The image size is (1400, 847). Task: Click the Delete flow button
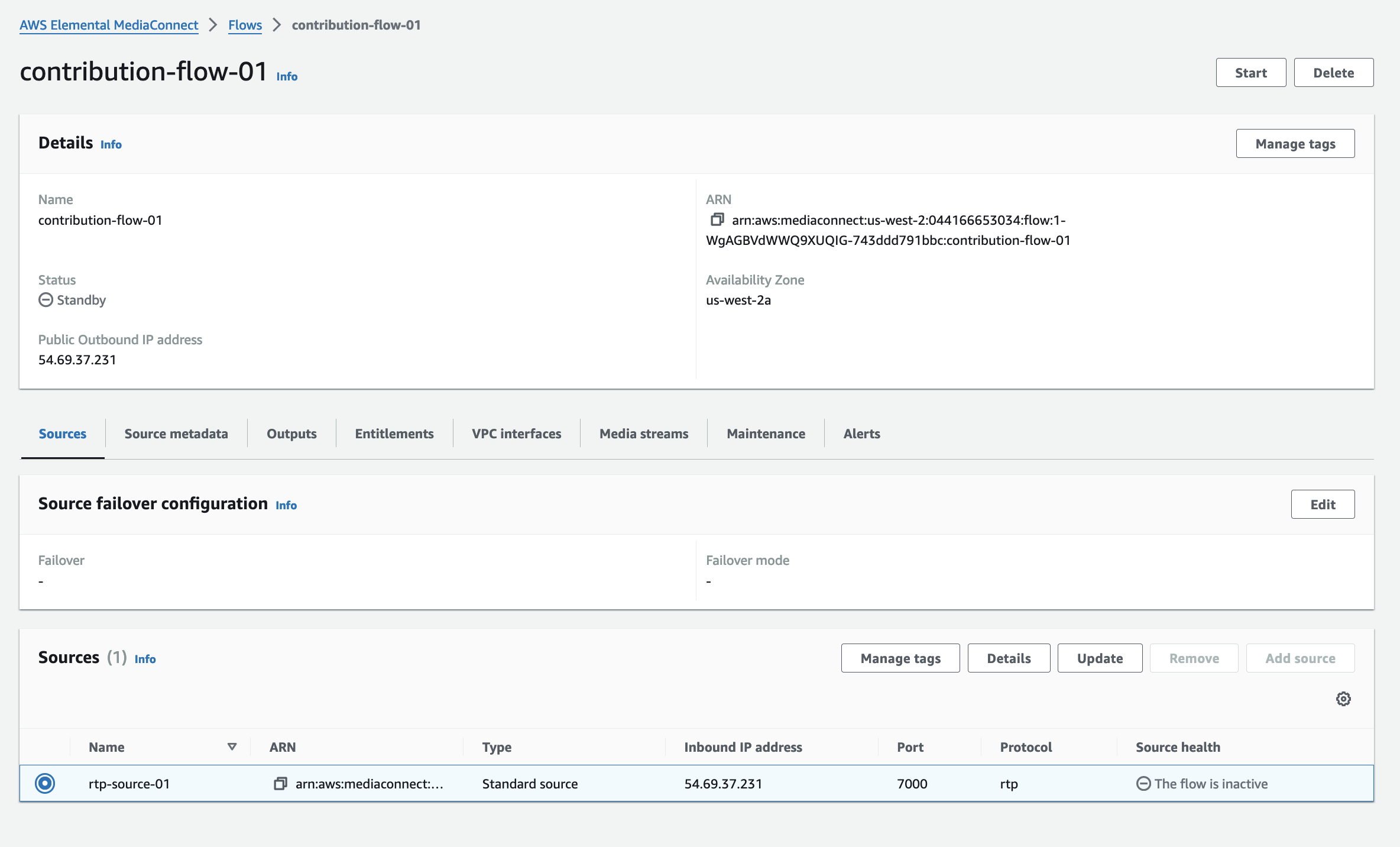coord(1333,73)
